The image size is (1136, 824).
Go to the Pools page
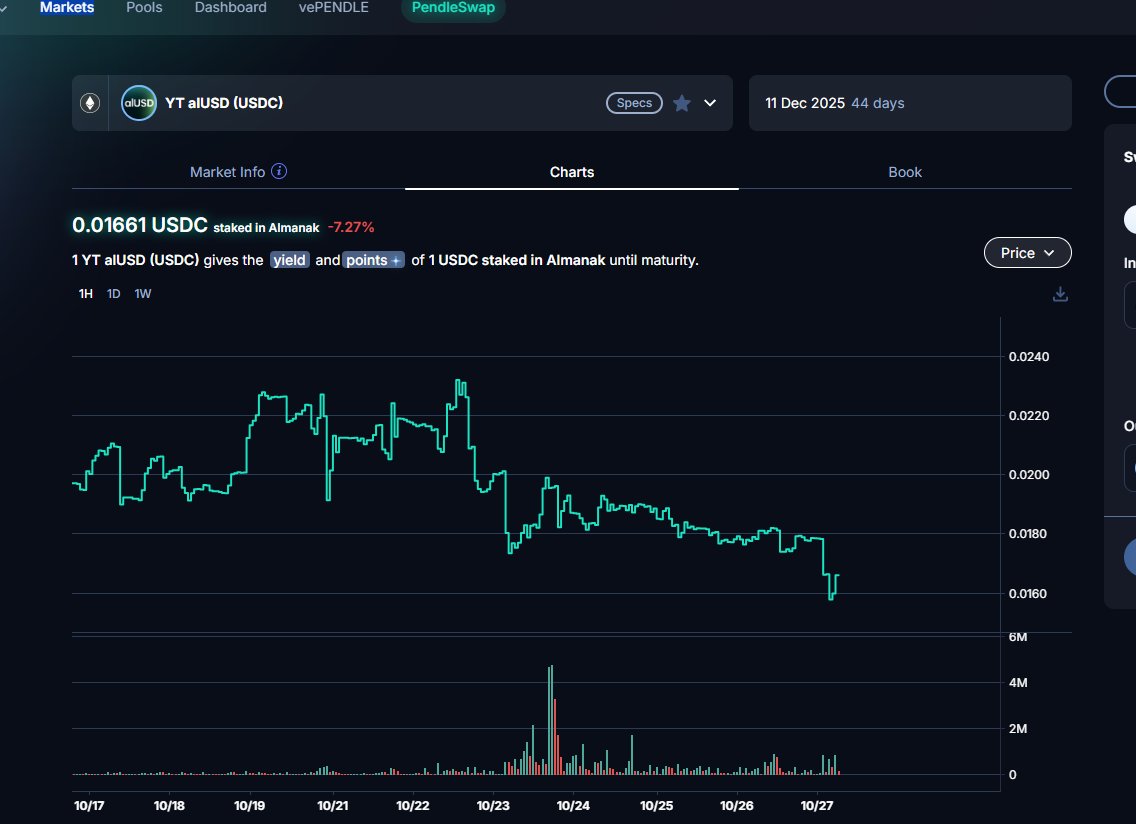144,8
